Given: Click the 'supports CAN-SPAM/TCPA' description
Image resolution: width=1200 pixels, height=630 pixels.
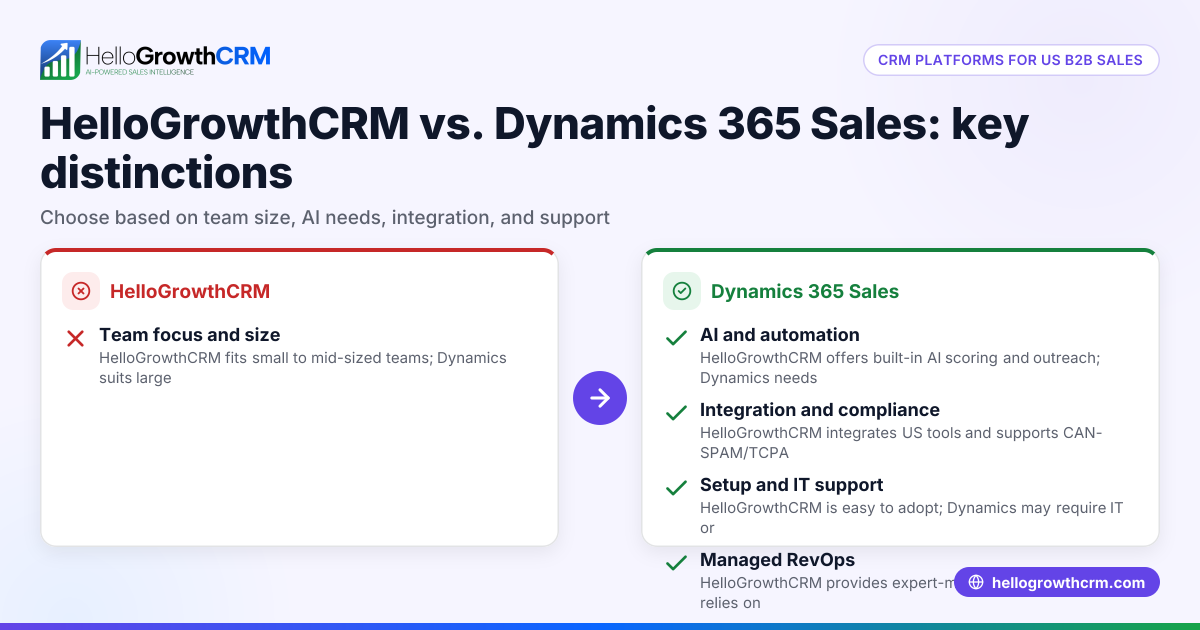Looking at the screenshot, I should click(901, 442).
